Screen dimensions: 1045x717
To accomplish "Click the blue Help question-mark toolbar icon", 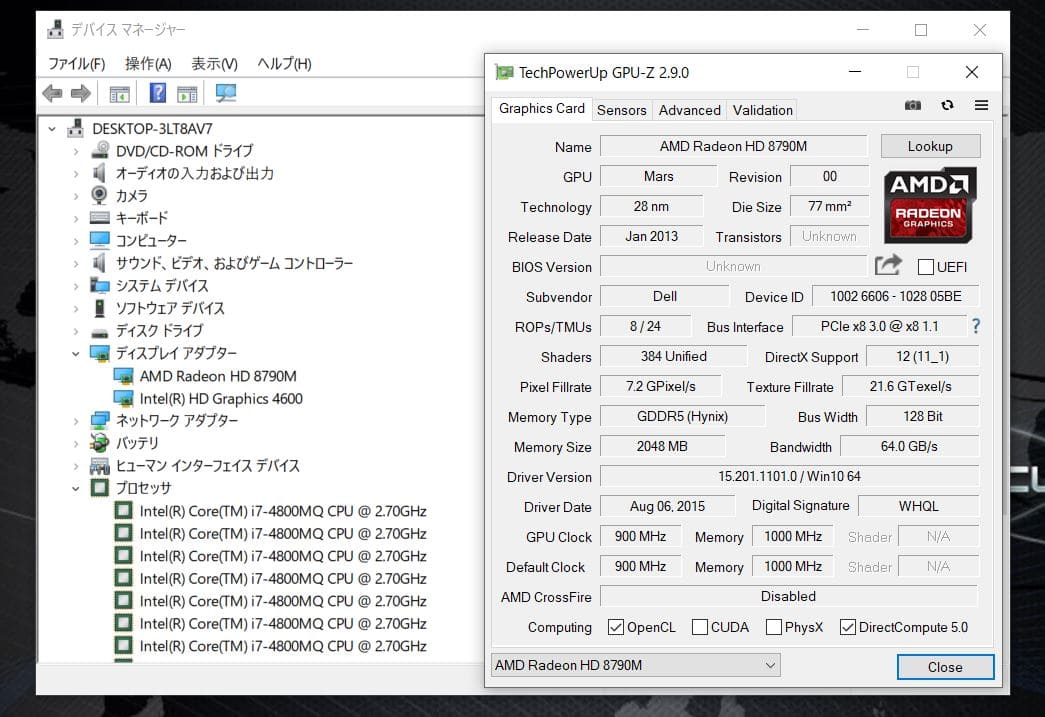I will point(157,93).
